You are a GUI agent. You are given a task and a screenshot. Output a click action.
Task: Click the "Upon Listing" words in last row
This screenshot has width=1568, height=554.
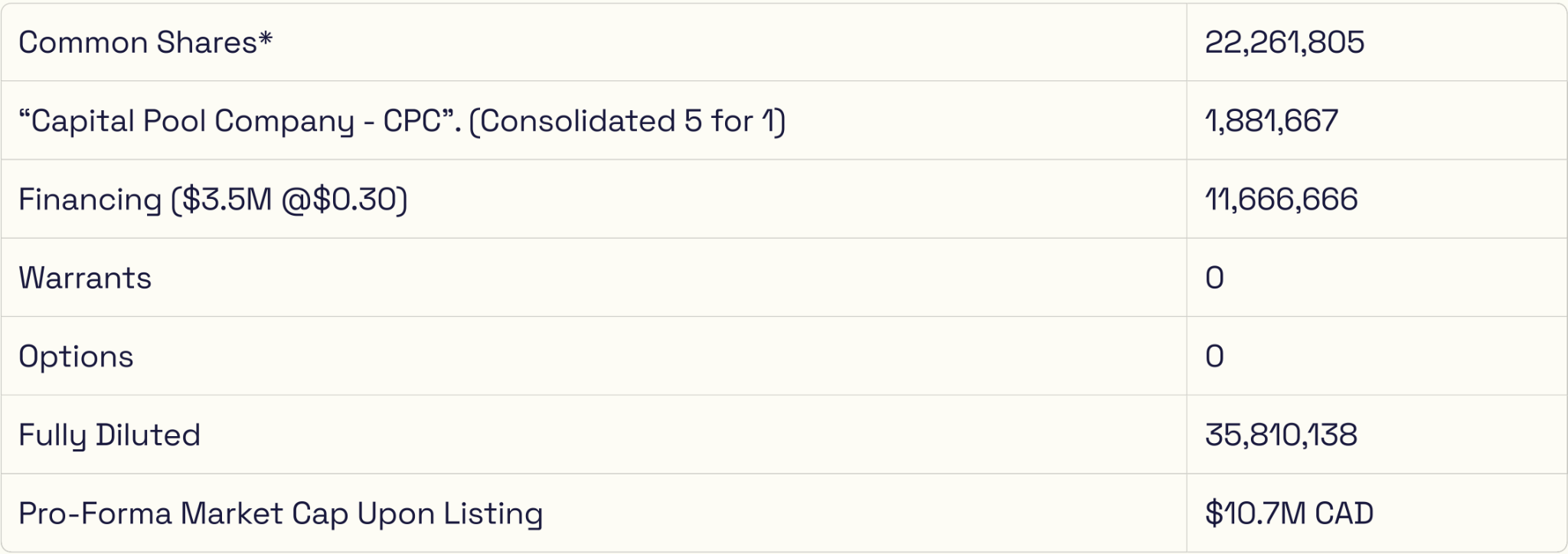(x=450, y=513)
